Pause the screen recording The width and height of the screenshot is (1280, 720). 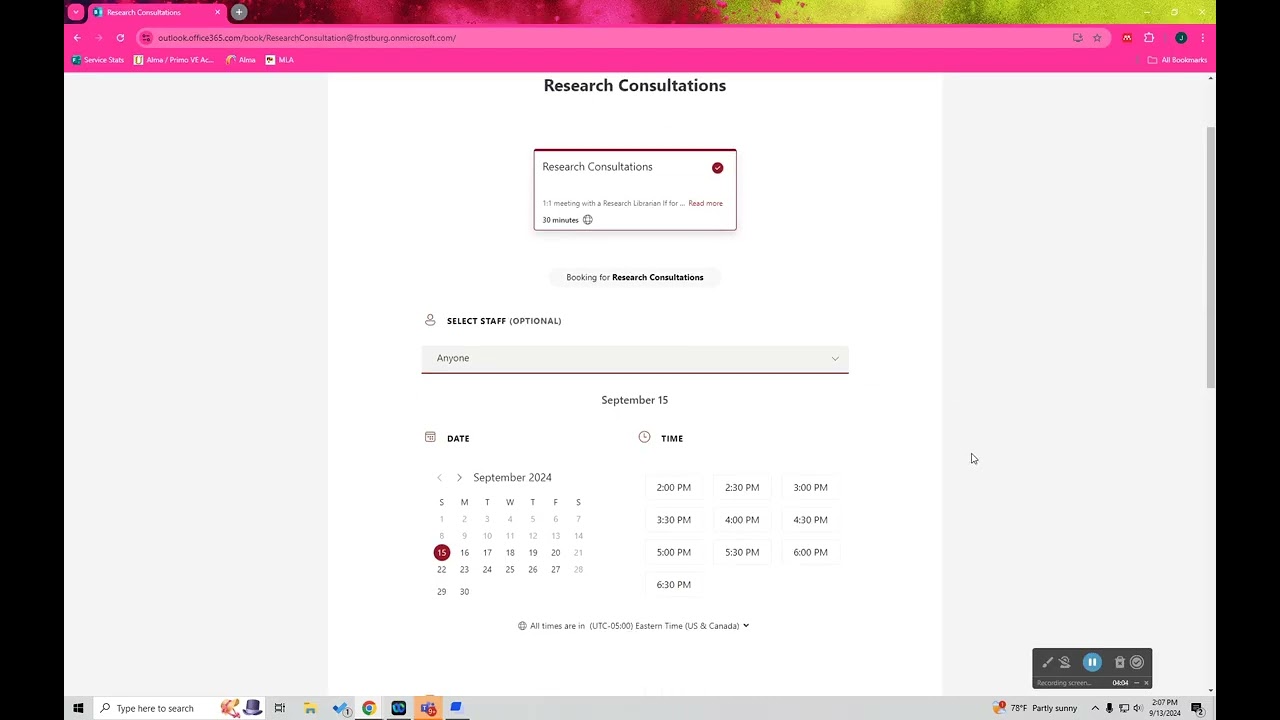1092,662
